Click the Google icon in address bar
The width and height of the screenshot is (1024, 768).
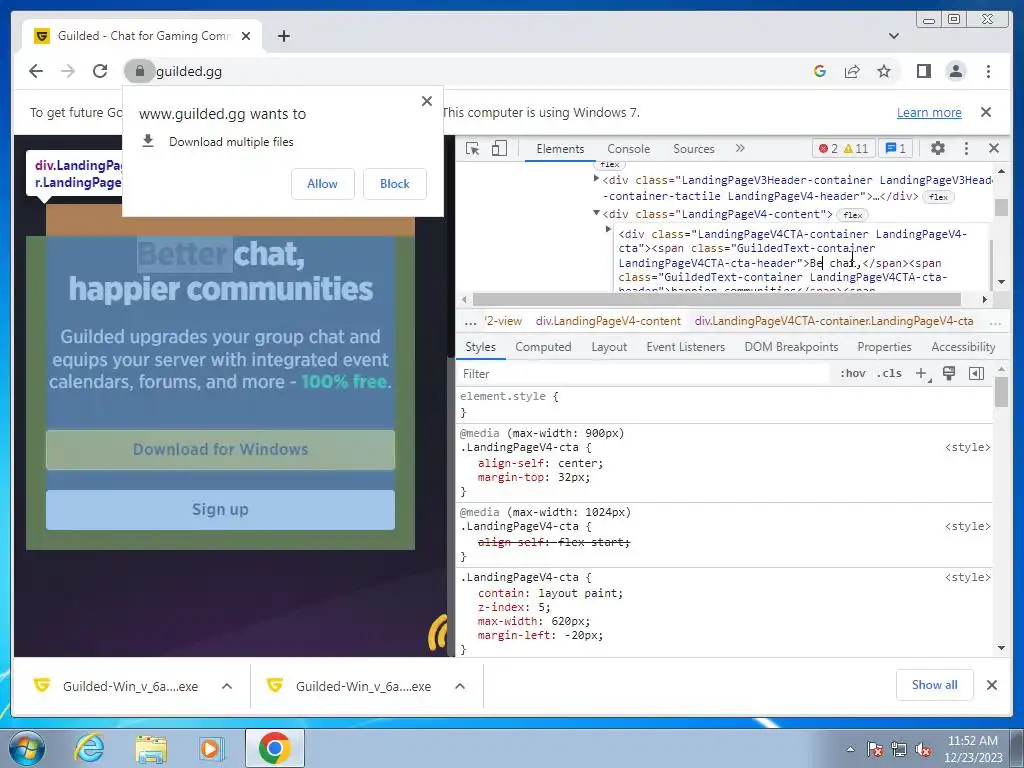pyautogui.click(x=820, y=71)
